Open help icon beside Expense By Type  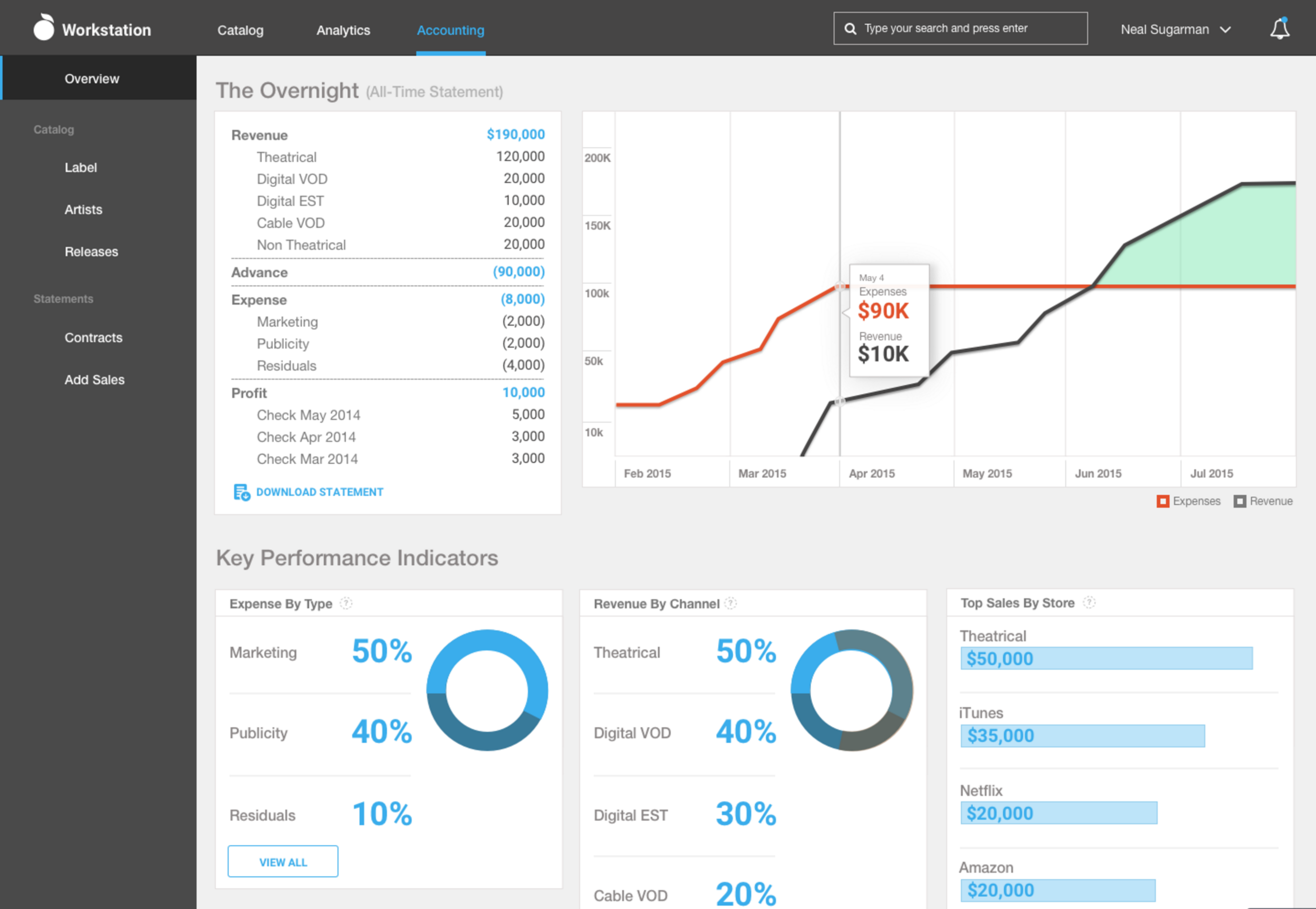tap(346, 603)
